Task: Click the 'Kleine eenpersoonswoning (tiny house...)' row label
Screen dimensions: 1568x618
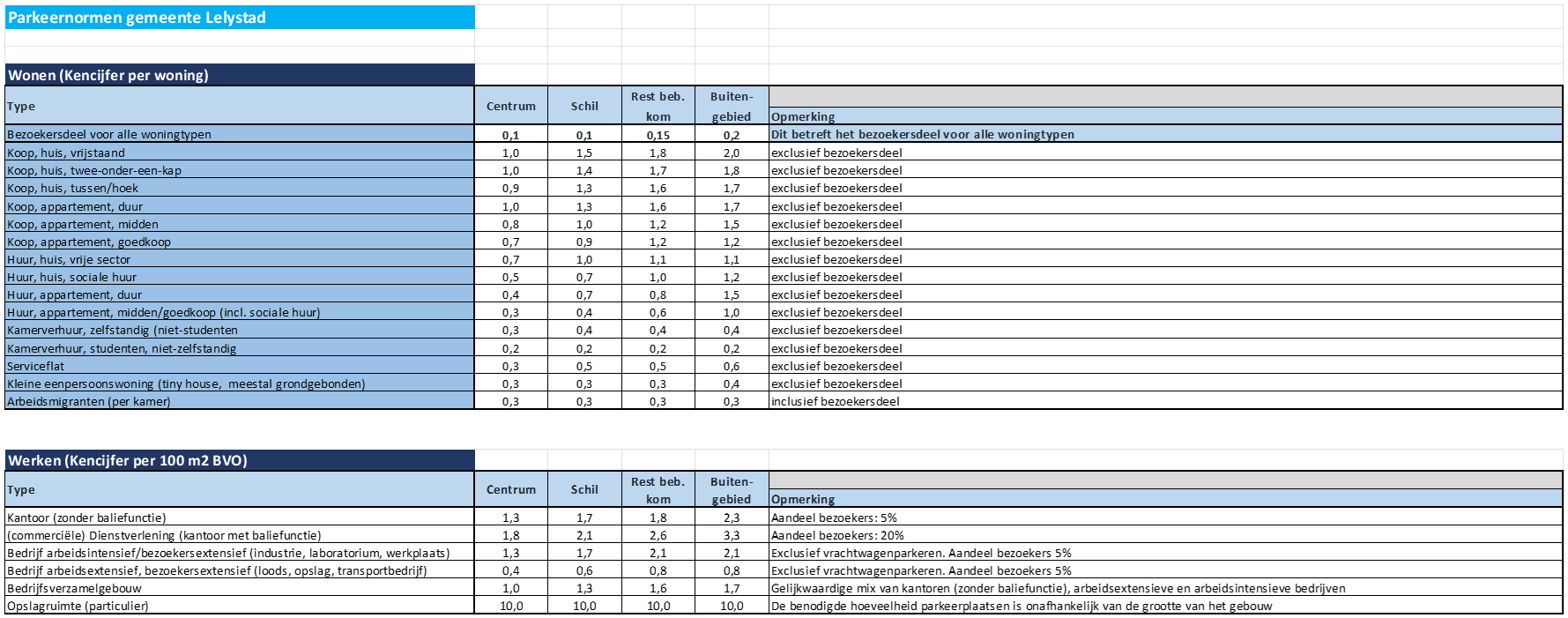Action: [x=240, y=383]
